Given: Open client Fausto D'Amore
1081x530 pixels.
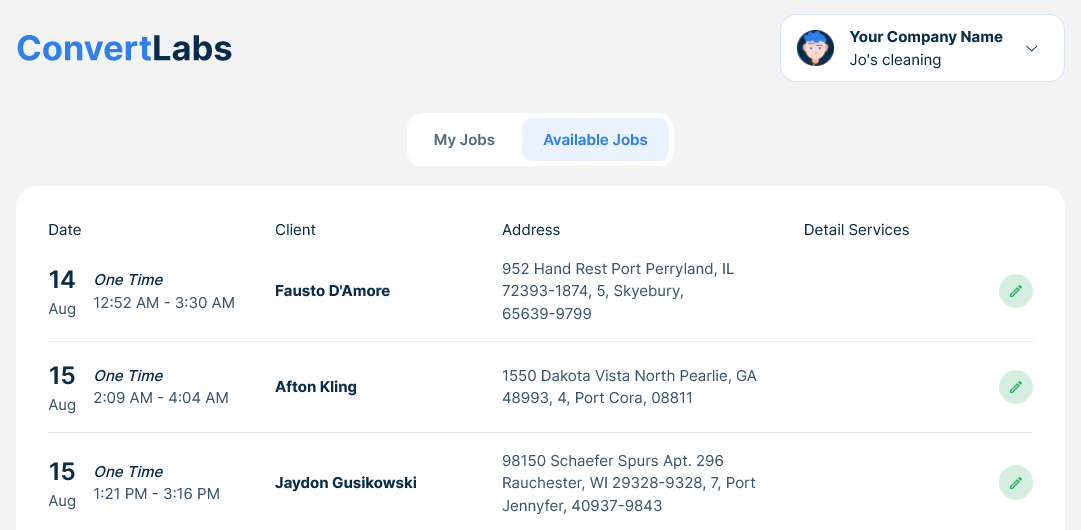Looking at the screenshot, I should coord(332,291).
